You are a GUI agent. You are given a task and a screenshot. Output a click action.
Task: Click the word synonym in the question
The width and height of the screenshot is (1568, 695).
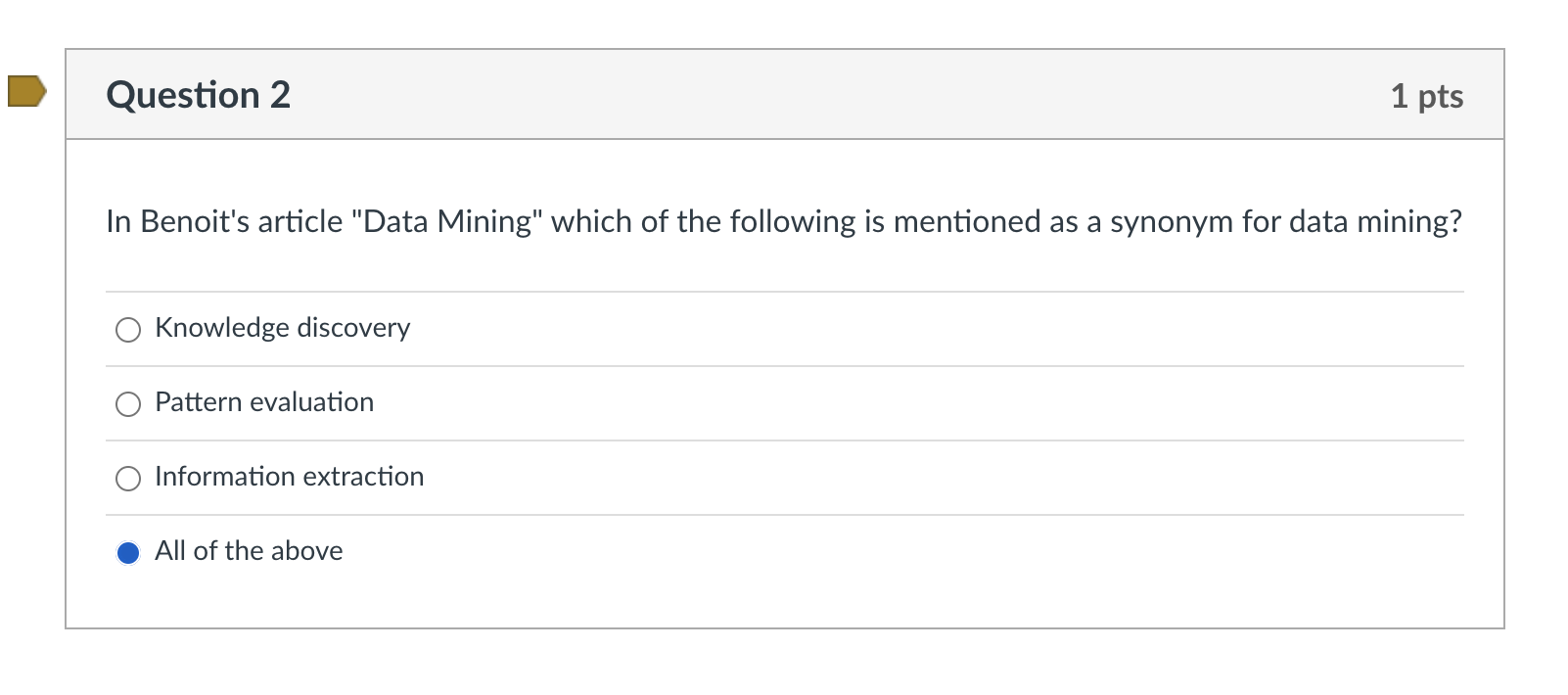click(1171, 222)
